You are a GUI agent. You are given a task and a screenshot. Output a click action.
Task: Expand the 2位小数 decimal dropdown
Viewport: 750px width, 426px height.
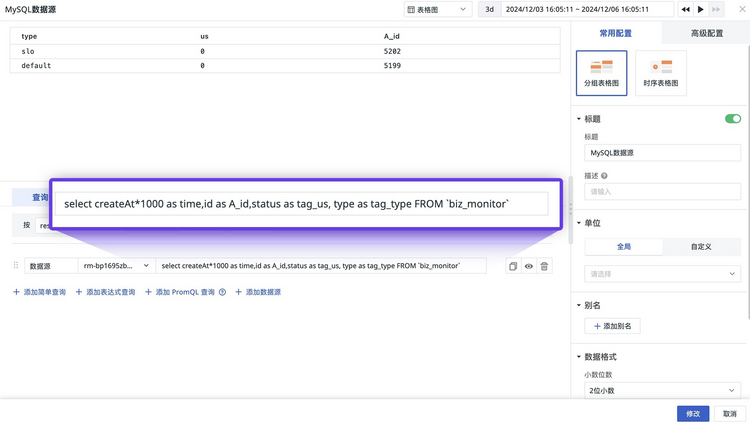pos(662,391)
